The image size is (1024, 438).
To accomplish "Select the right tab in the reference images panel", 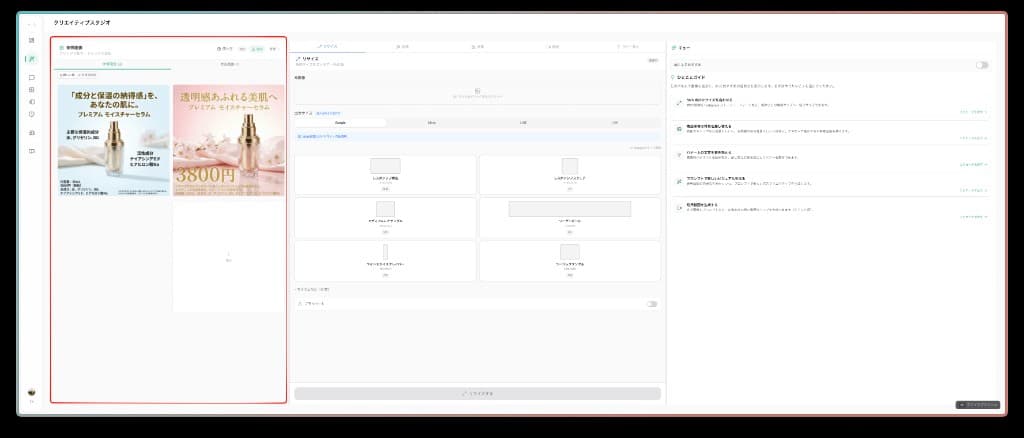I will (x=228, y=65).
